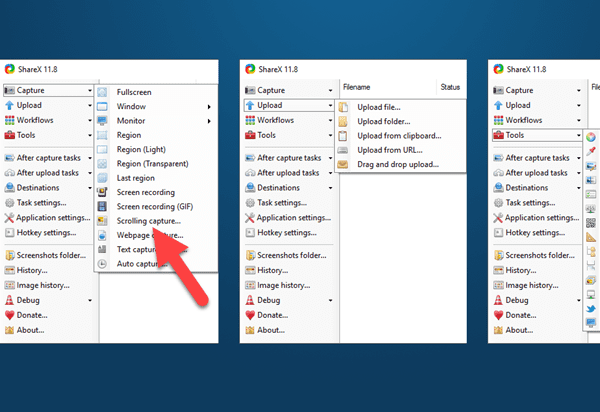Click the QR code icon in Tools menu

pyautogui.click(x=591, y=223)
